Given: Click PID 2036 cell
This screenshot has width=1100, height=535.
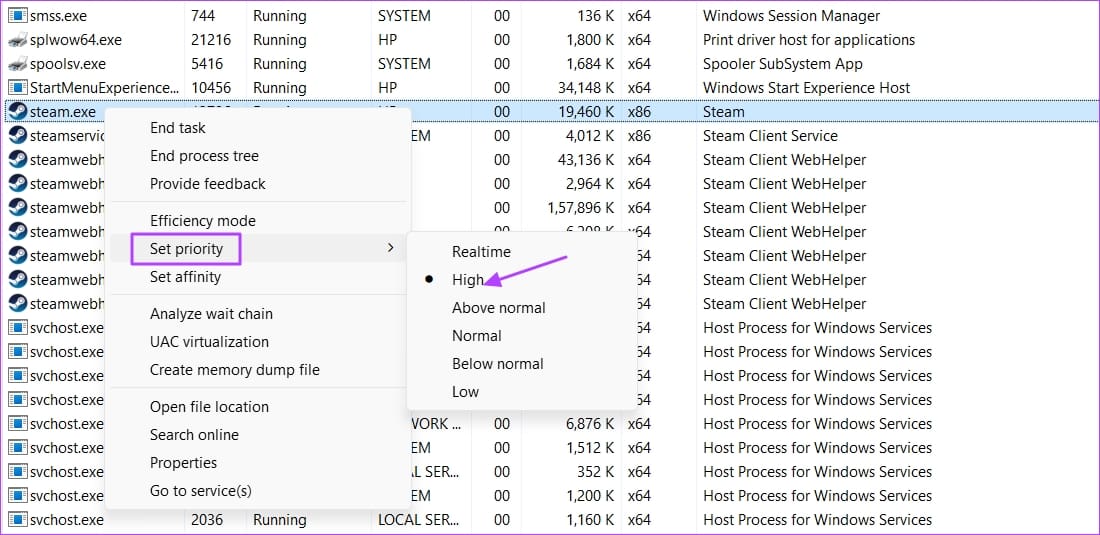Looking at the screenshot, I should (x=207, y=520).
